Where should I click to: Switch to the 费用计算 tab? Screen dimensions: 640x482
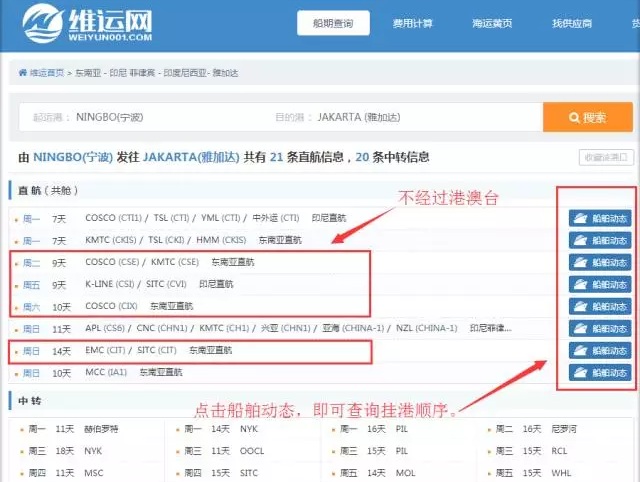[412, 23]
